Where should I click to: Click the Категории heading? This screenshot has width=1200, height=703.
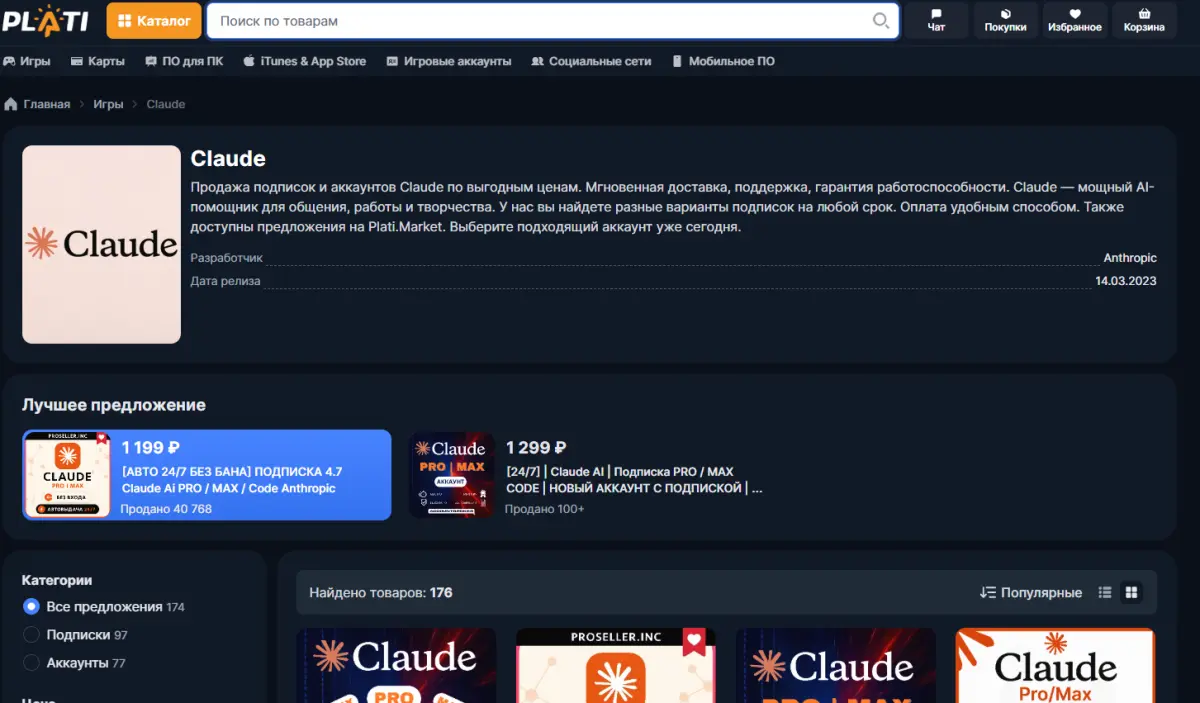pyautogui.click(x=57, y=580)
